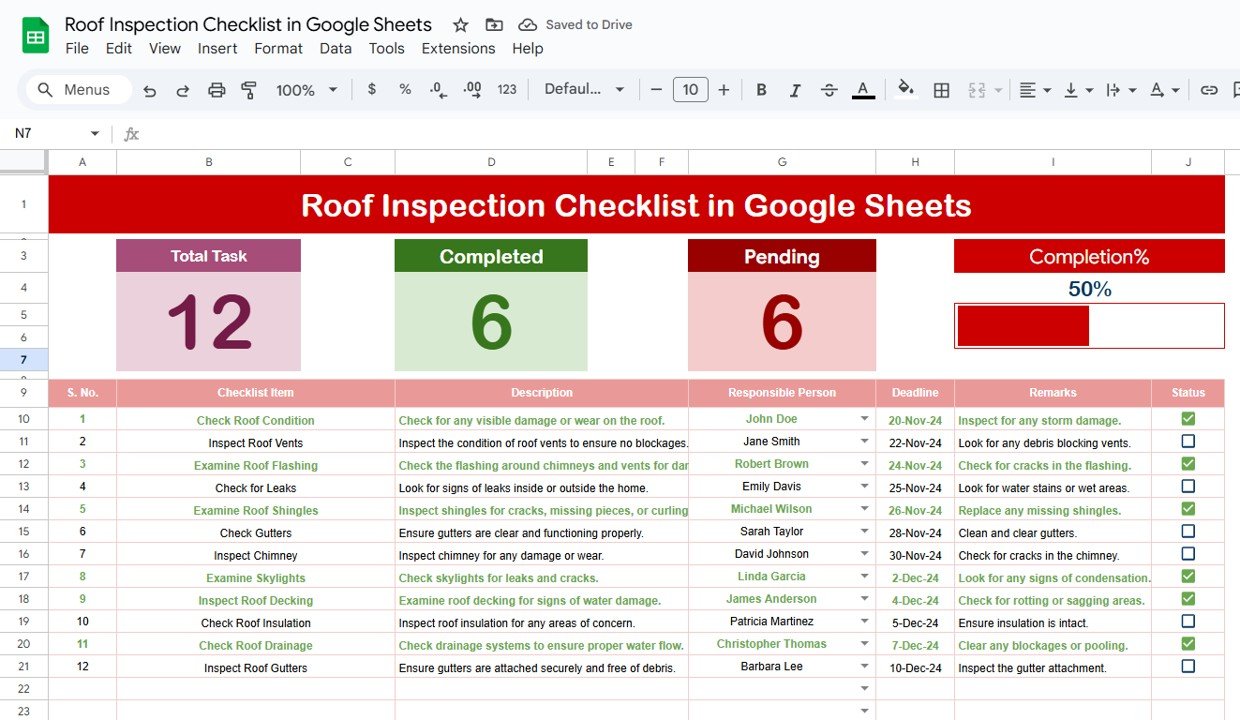Check status box for Inspect Chimney
The height and width of the screenshot is (720, 1240).
tap(1188, 554)
